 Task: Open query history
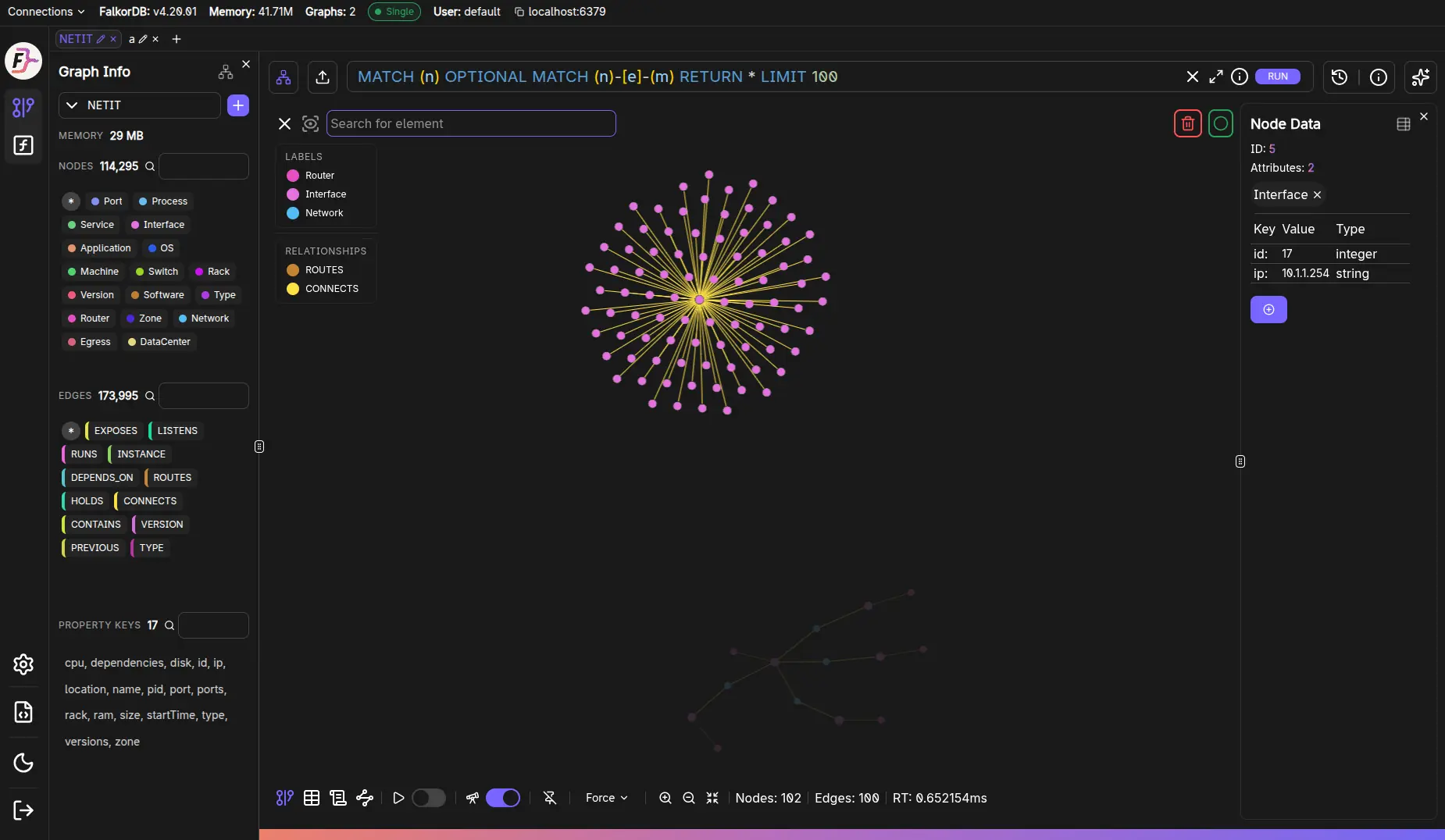click(1340, 77)
